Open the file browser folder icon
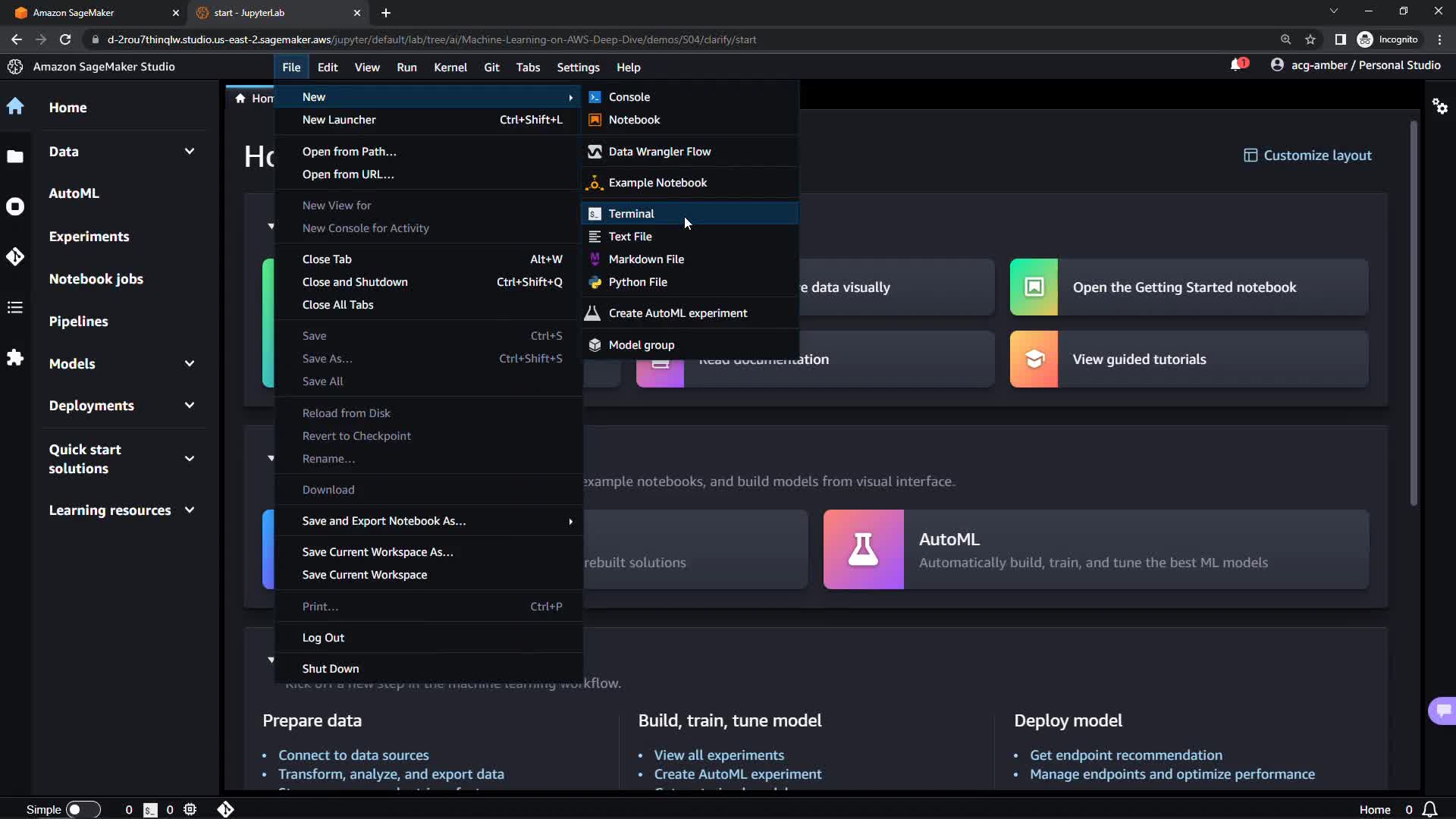The width and height of the screenshot is (1456, 819). coord(15,157)
